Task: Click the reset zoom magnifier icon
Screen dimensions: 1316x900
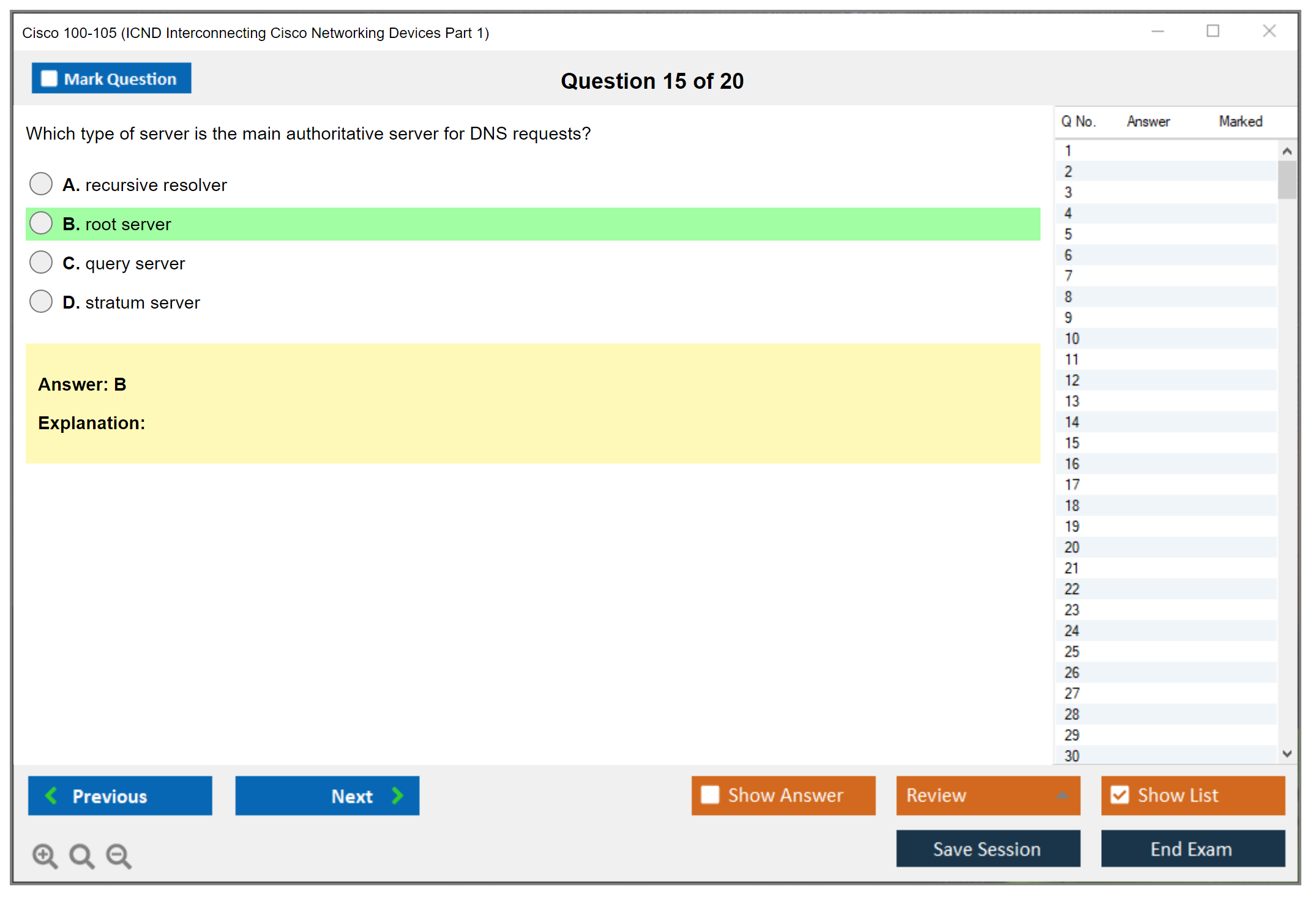Action: [x=81, y=855]
